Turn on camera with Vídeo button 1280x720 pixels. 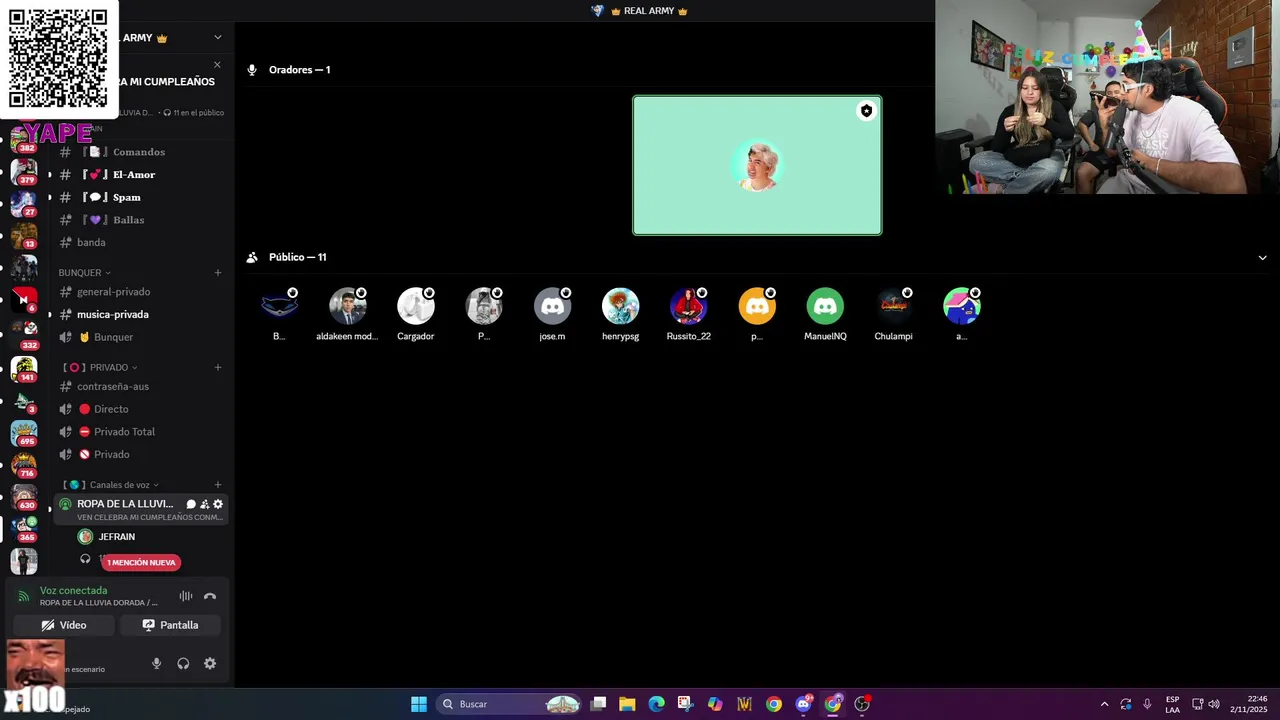tap(64, 625)
